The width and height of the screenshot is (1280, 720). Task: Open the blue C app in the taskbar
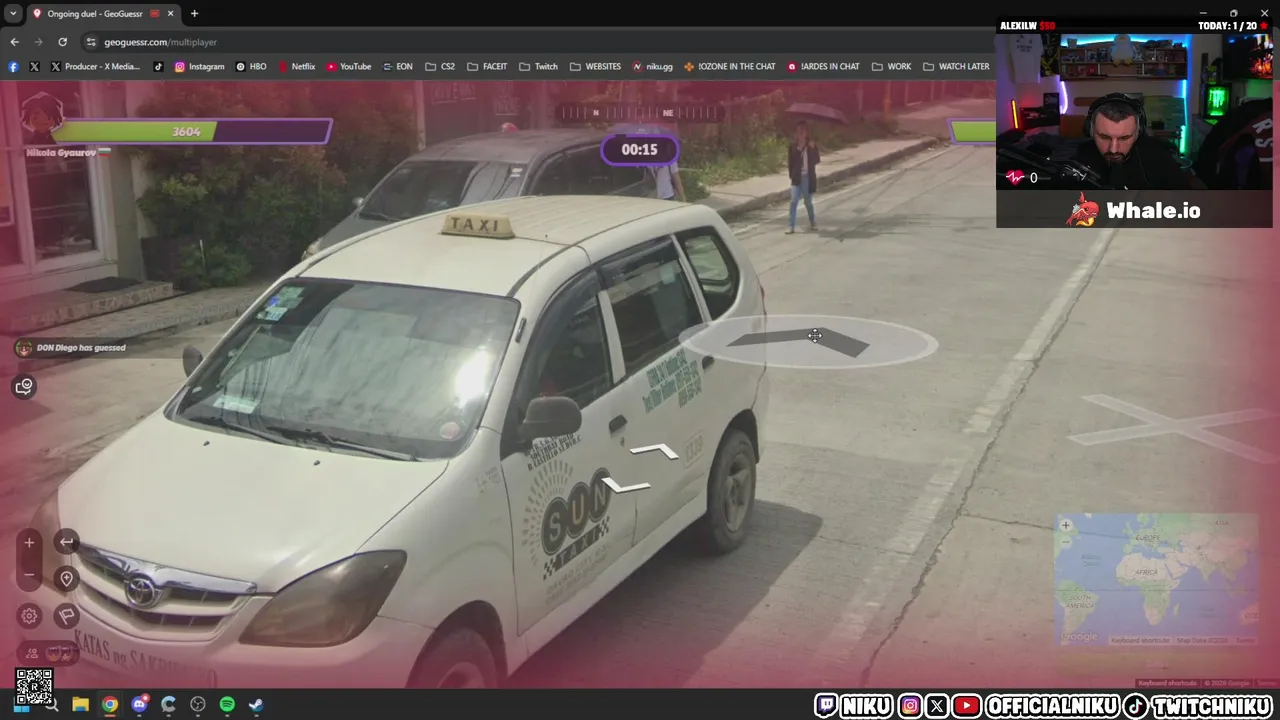[168, 705]
